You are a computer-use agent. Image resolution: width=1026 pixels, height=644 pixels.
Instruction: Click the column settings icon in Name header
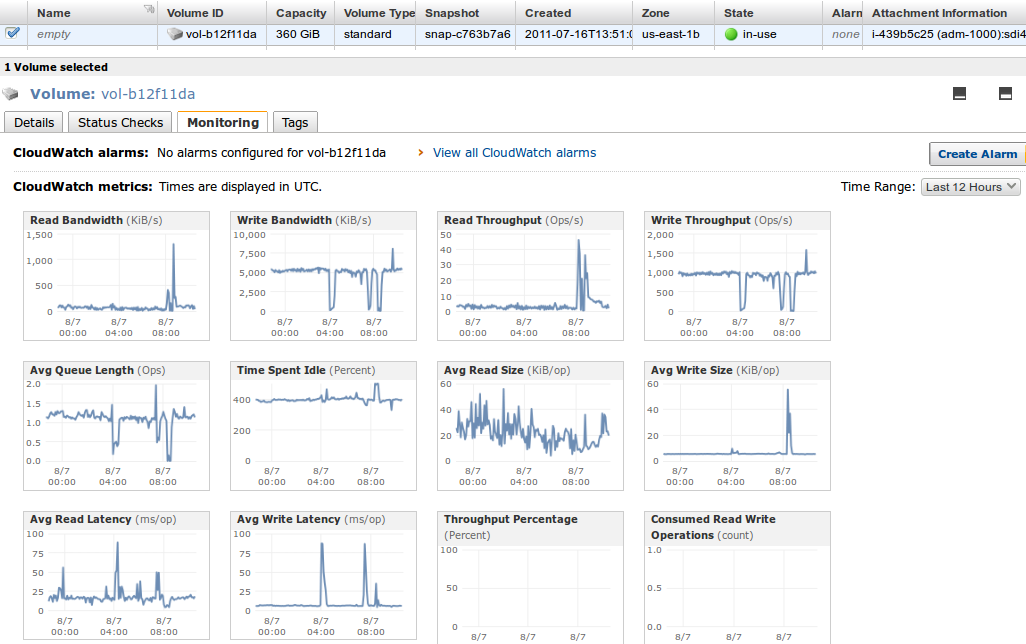(x=149, y=9)
